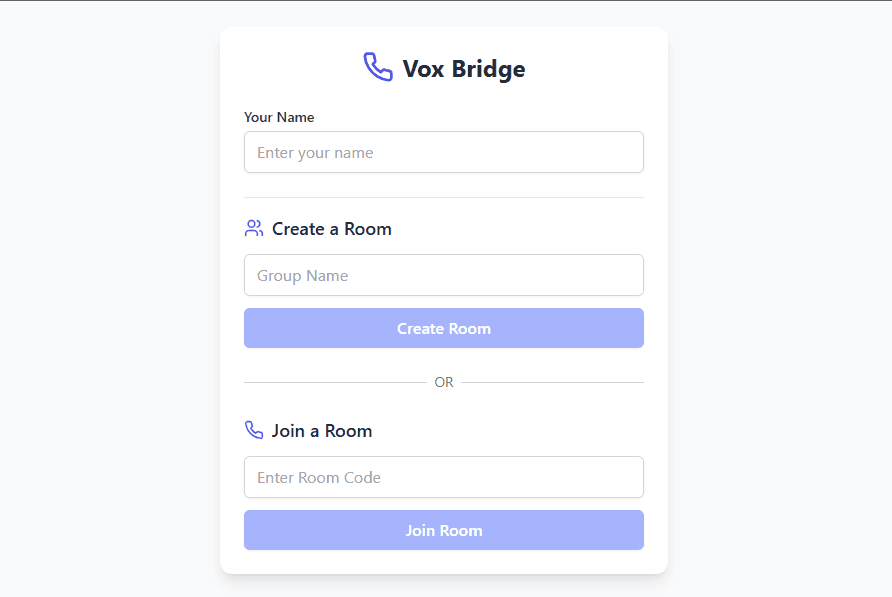Click the people icon next to Create a Room
892x597 pixels.
(x=254, y=228)
